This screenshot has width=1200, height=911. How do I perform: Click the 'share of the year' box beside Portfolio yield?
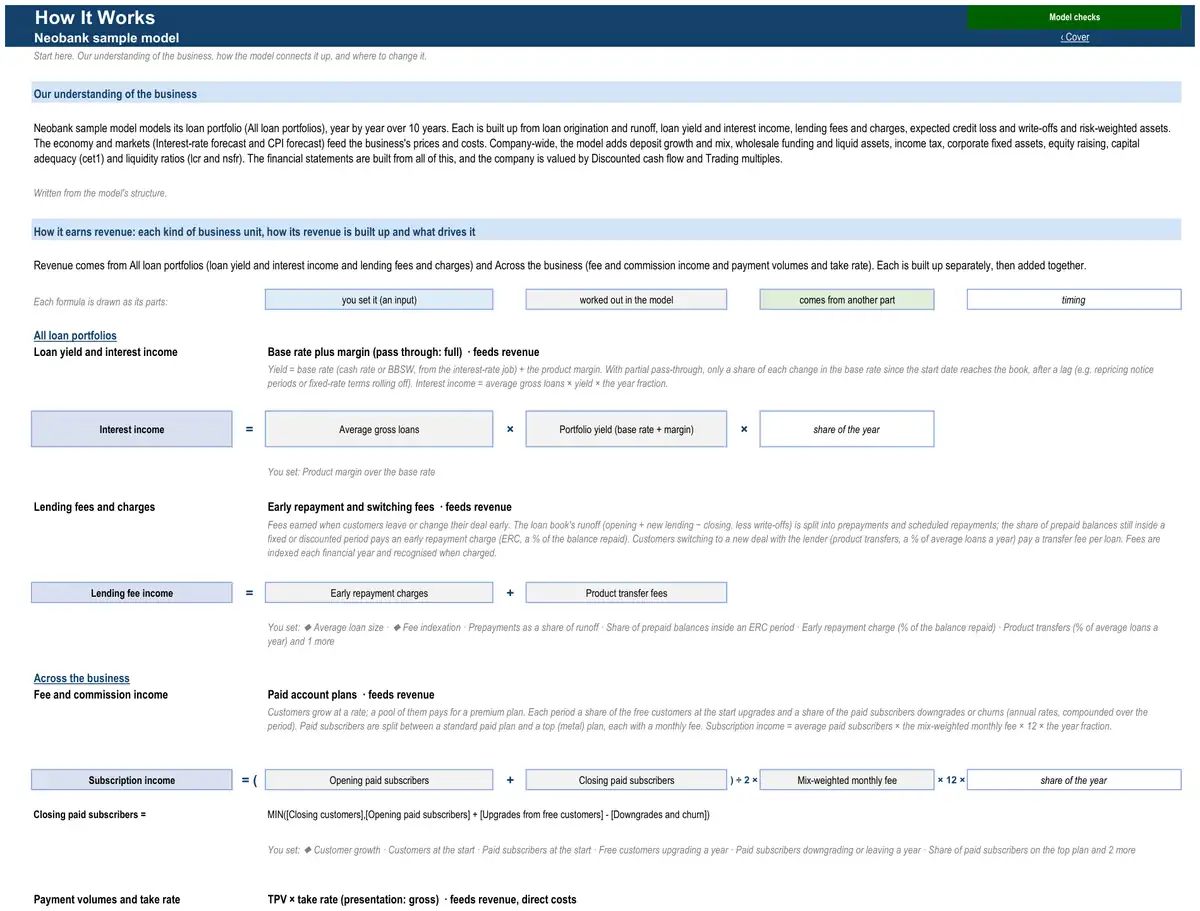coord(847,429)
